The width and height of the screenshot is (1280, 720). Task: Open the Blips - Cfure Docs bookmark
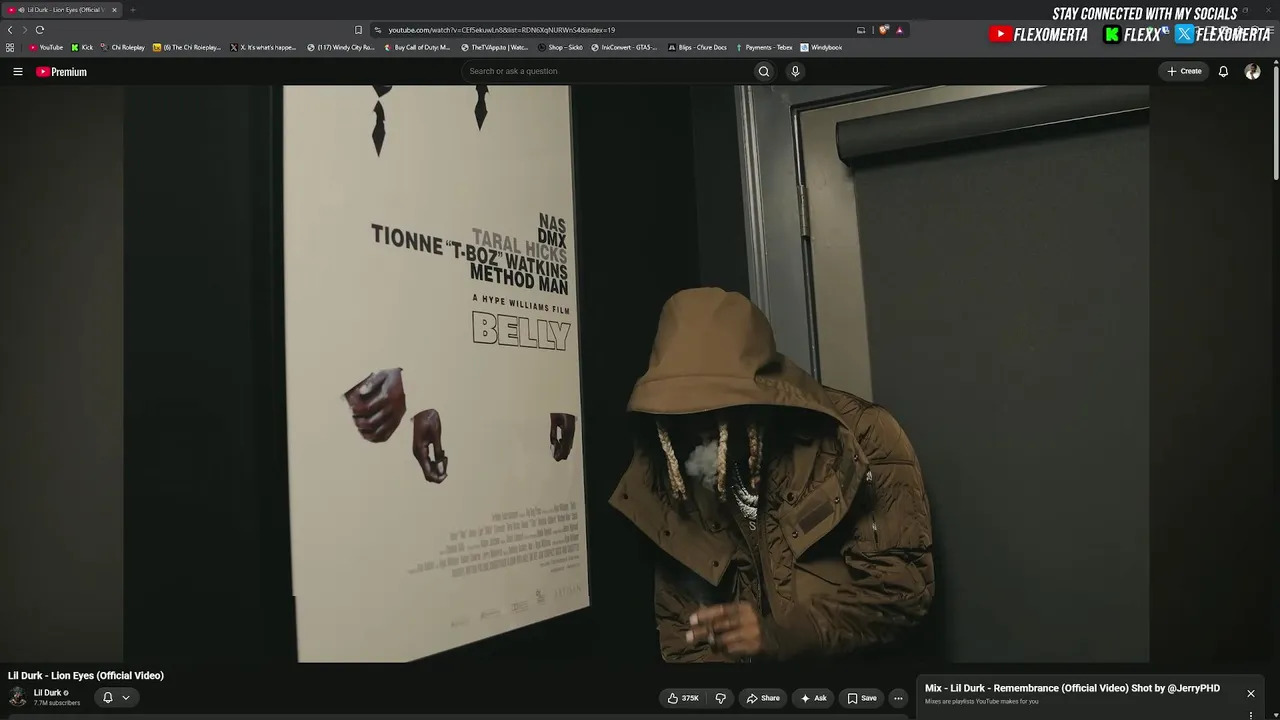698,47
